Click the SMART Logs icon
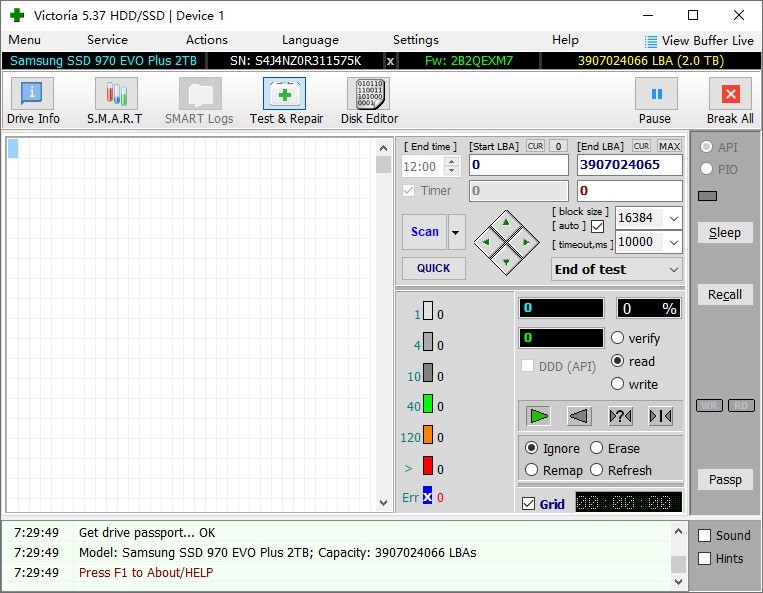Screen dimensions: 763x593 (200, 93)
